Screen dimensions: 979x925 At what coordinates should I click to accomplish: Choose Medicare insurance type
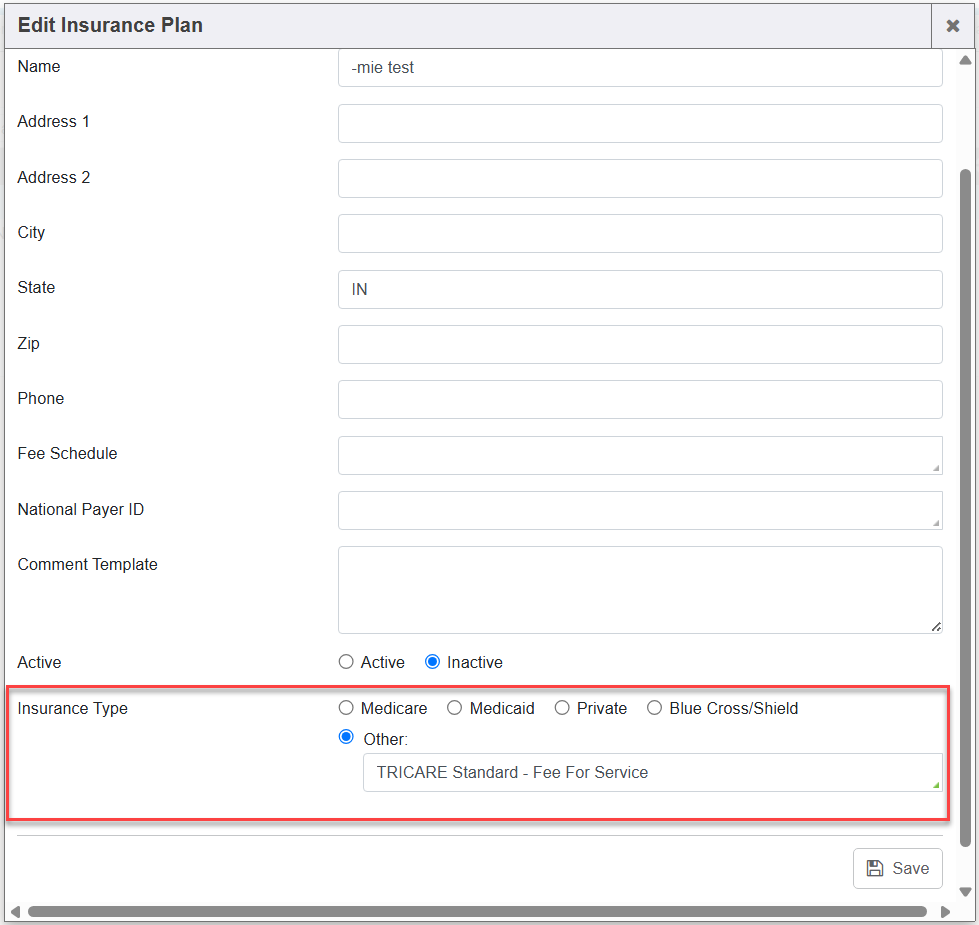click(x=347, y=708)
